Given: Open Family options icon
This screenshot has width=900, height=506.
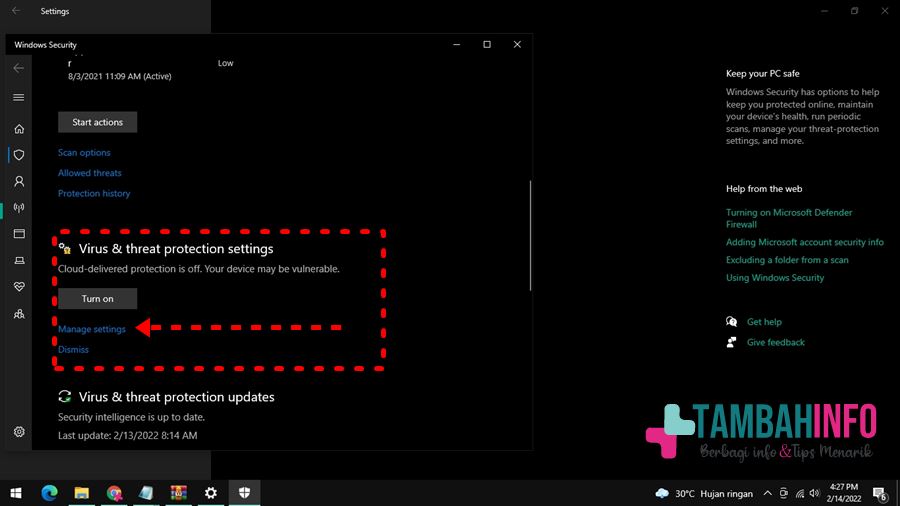Looking at the screenshot, I should click(x=19, y=314).
